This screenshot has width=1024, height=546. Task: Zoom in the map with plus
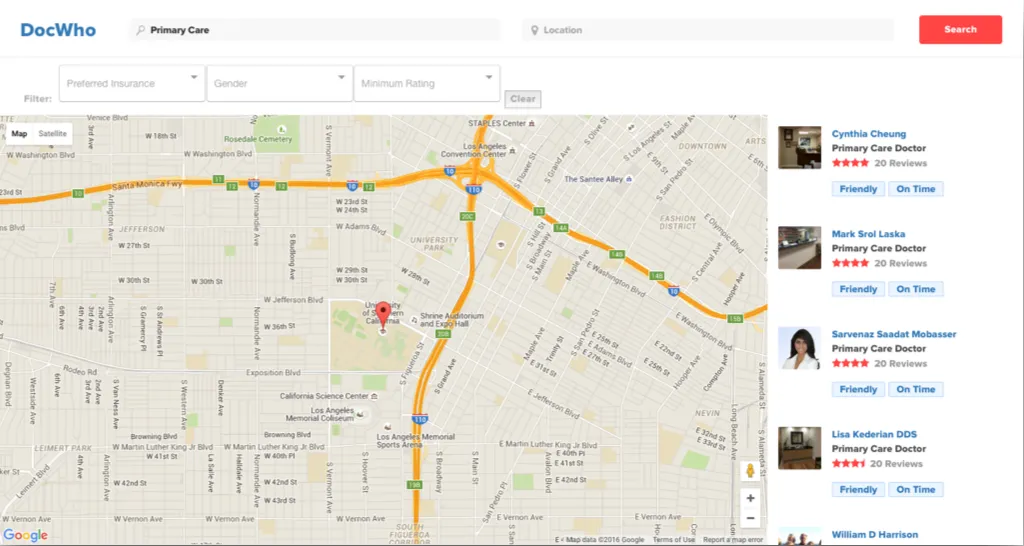750,498
